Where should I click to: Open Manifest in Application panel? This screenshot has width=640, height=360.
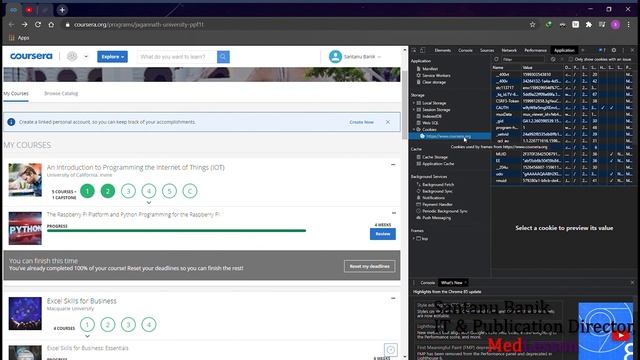tap(430, 69)
